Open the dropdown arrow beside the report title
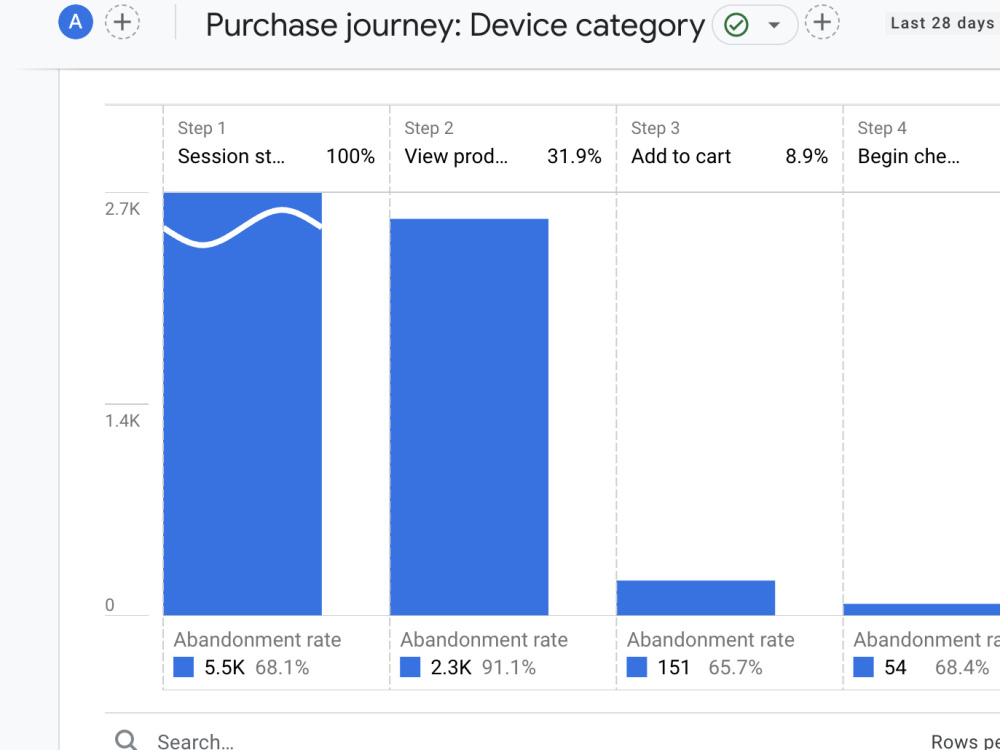This screenshot has width=1000, height=750. [774, 25]
